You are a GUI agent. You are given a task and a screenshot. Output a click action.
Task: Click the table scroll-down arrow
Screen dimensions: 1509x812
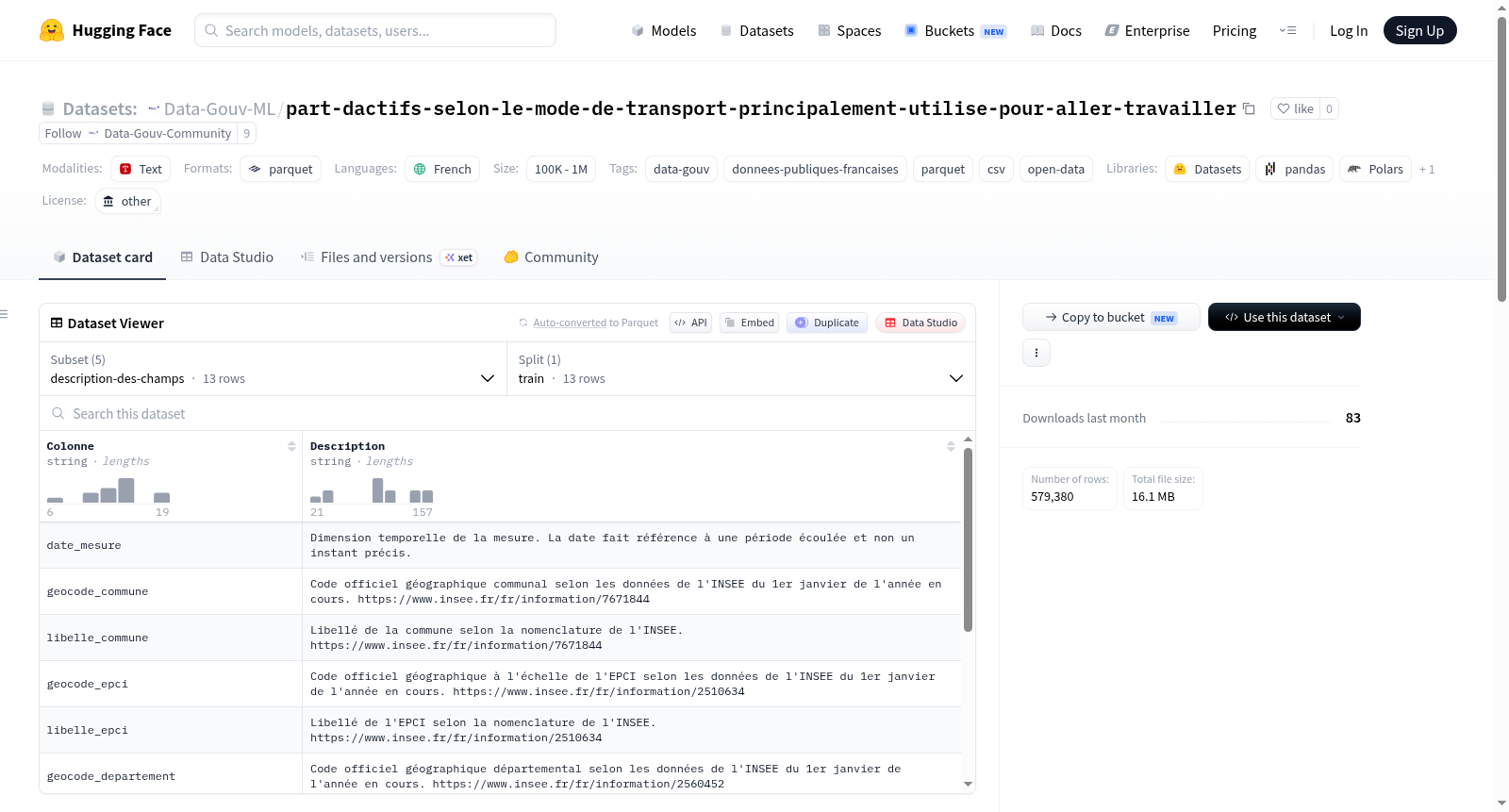pos(968,784)
